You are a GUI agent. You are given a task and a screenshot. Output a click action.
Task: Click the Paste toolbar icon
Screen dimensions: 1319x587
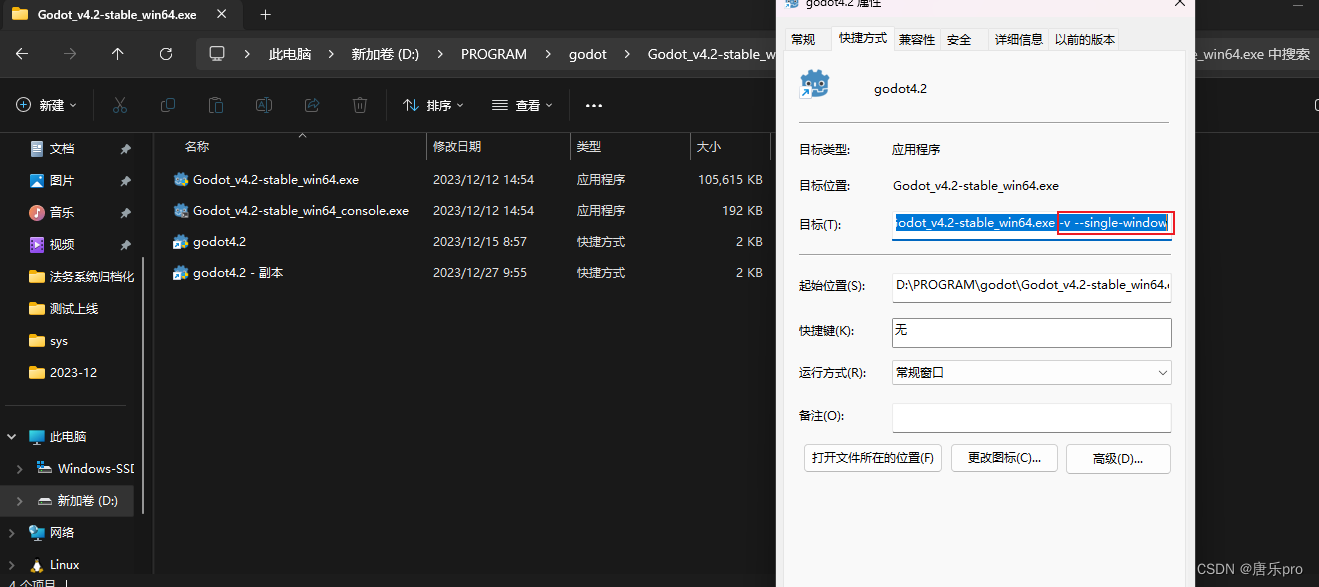(x=216, y=105)
